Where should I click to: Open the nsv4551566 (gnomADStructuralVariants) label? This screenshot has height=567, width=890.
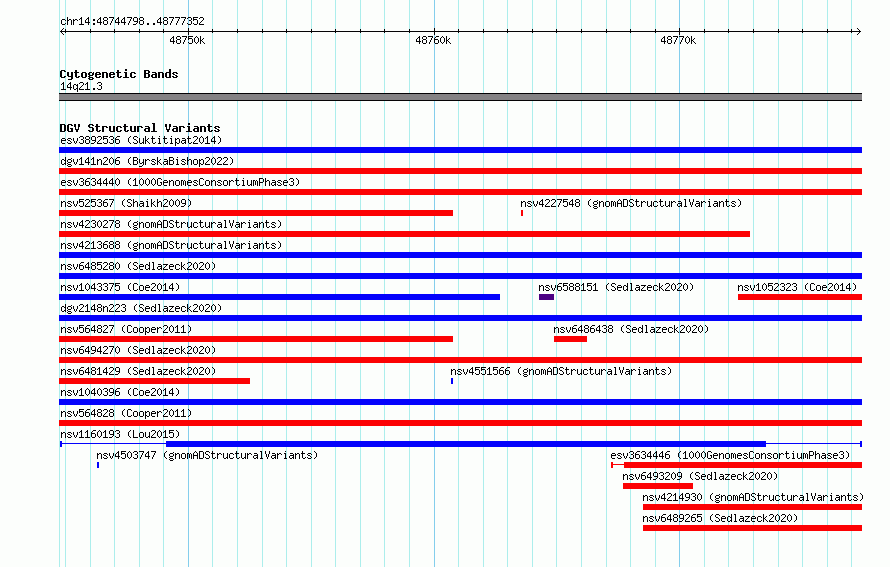pyautogui.click(x=561, y=371)
